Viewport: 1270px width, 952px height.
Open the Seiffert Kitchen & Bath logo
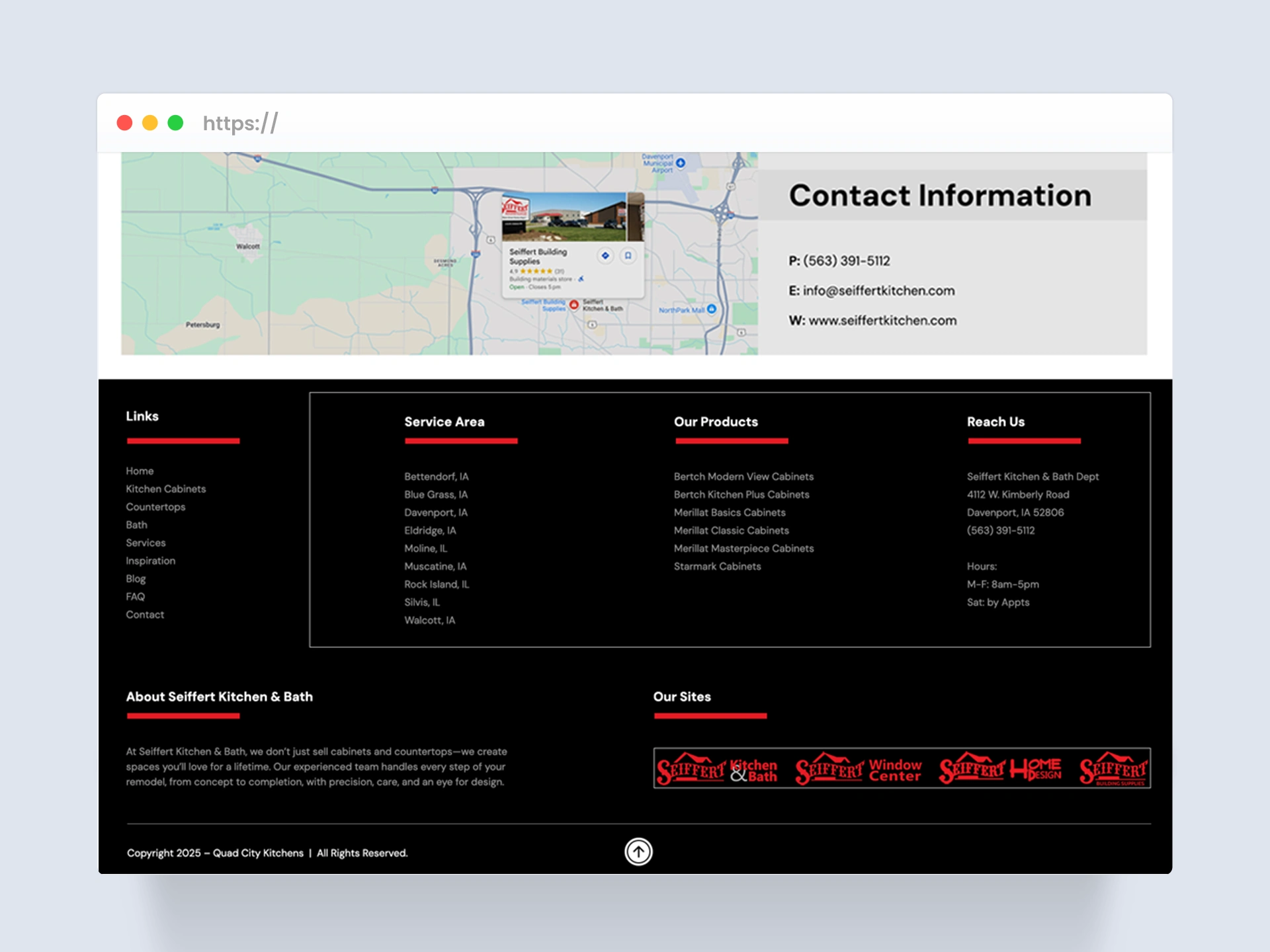[717, 770]
